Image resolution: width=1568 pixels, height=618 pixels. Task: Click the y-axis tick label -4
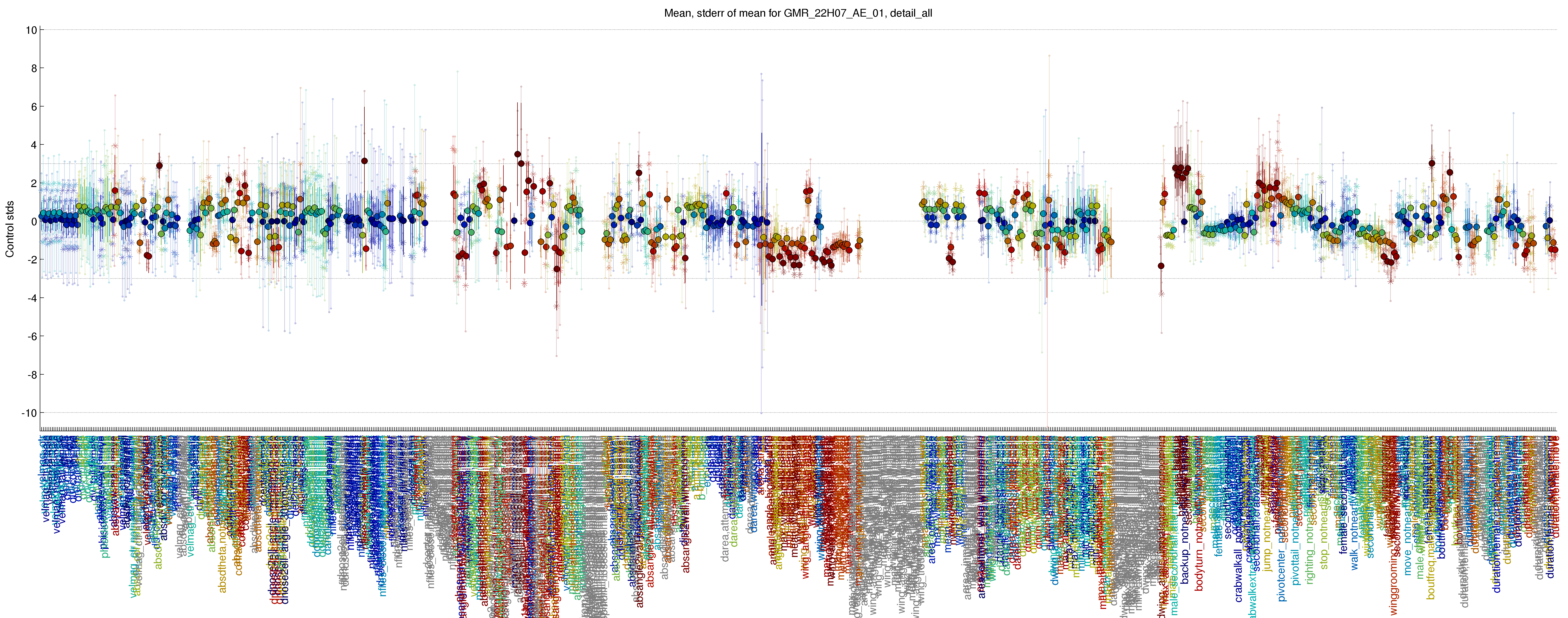(x=32, y=298)
